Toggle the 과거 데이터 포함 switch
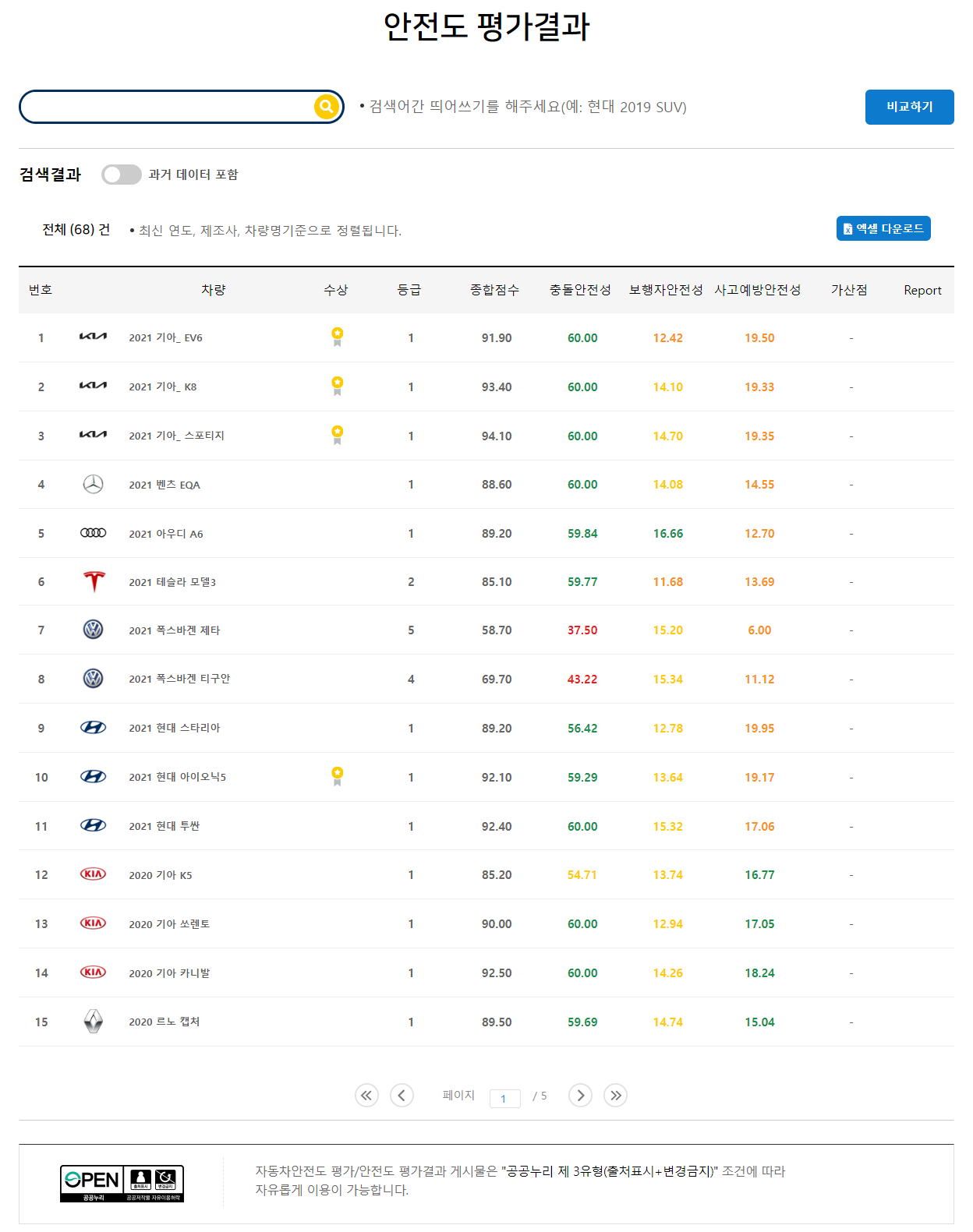973x1232 pixels. click(122, 175)
